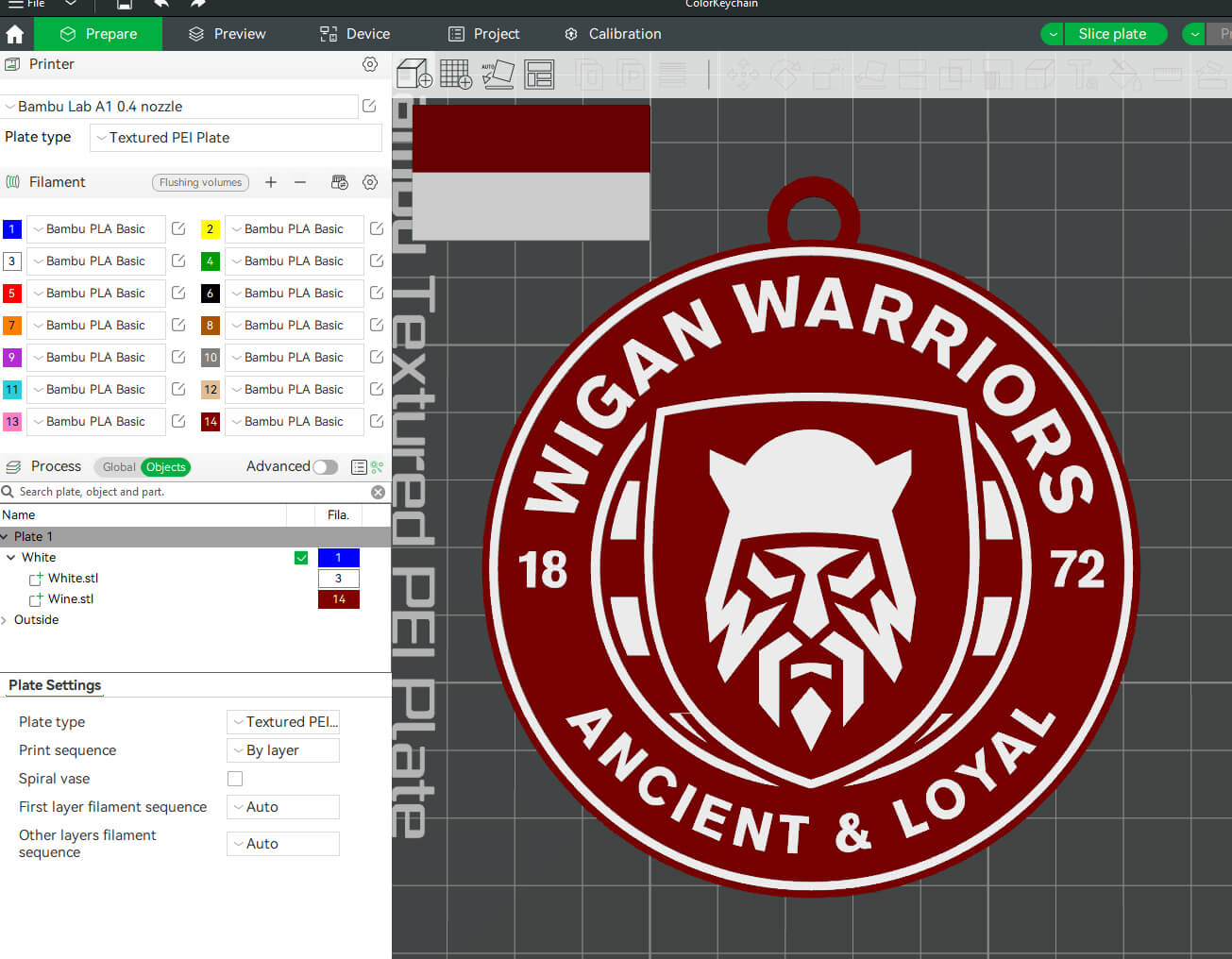The image size is (1232, 959).
Task: Click the compare presets icon
Action: pos(378,467)
